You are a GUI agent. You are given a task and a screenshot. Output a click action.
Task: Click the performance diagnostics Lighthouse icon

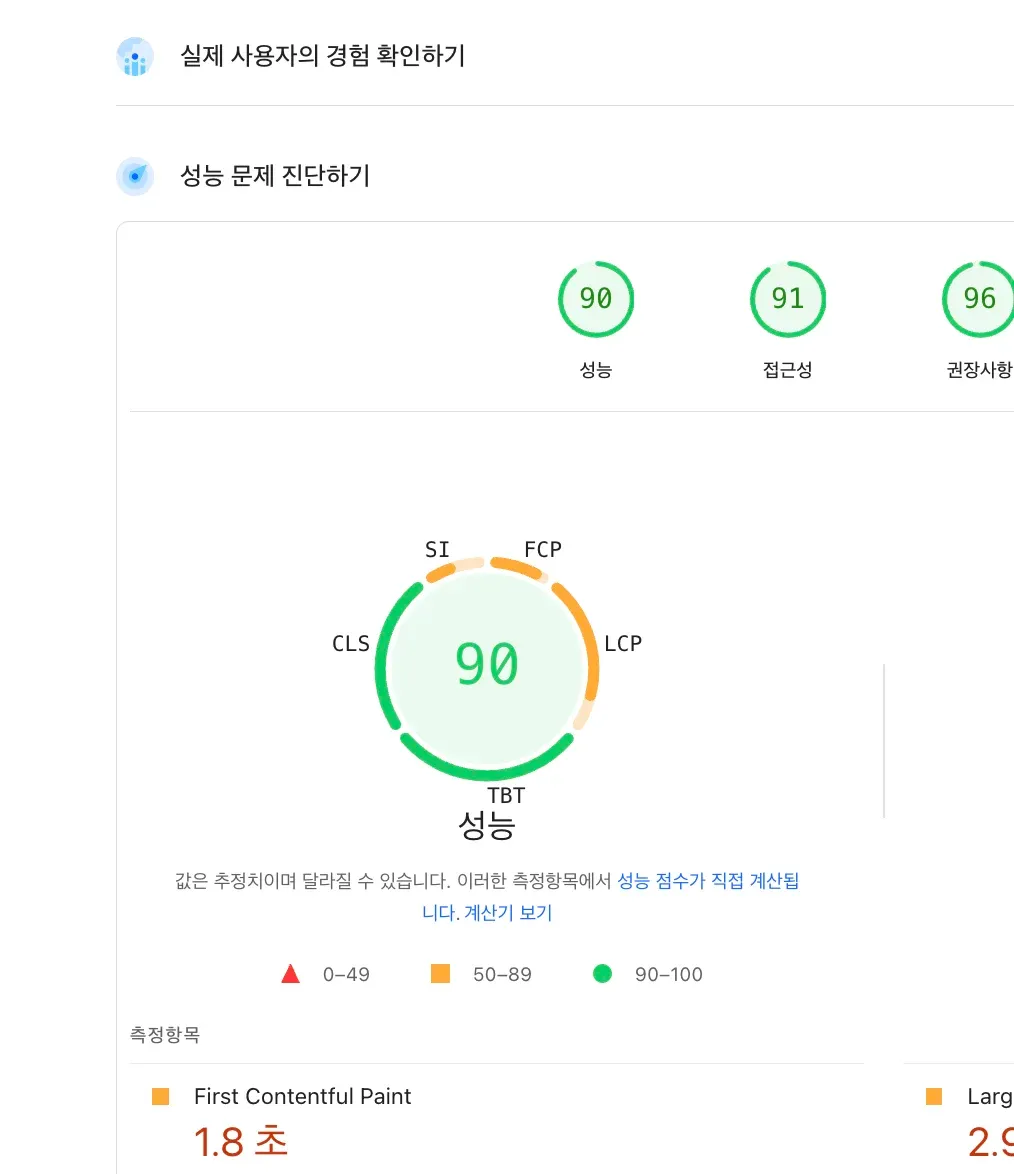click(x=134, y=176)
